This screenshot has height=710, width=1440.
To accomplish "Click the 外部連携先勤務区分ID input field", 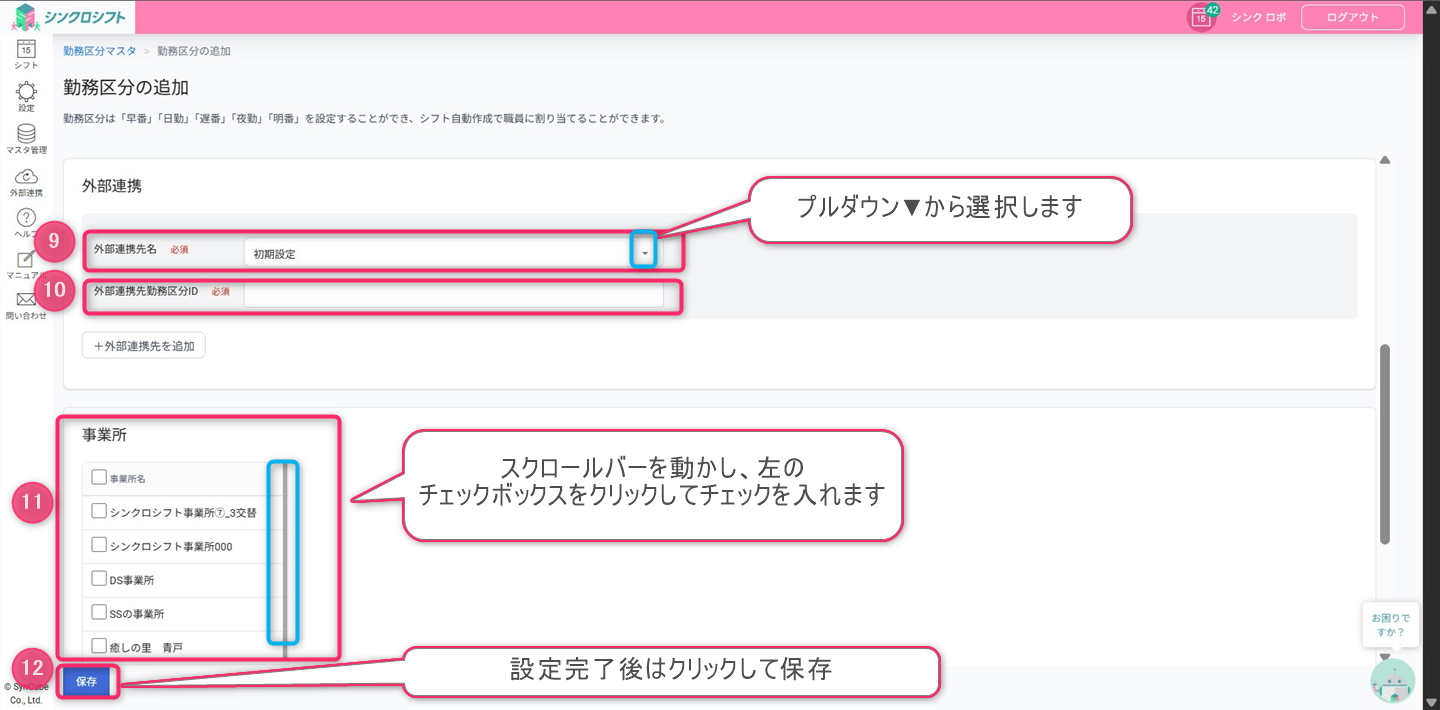I will (453, 294).
